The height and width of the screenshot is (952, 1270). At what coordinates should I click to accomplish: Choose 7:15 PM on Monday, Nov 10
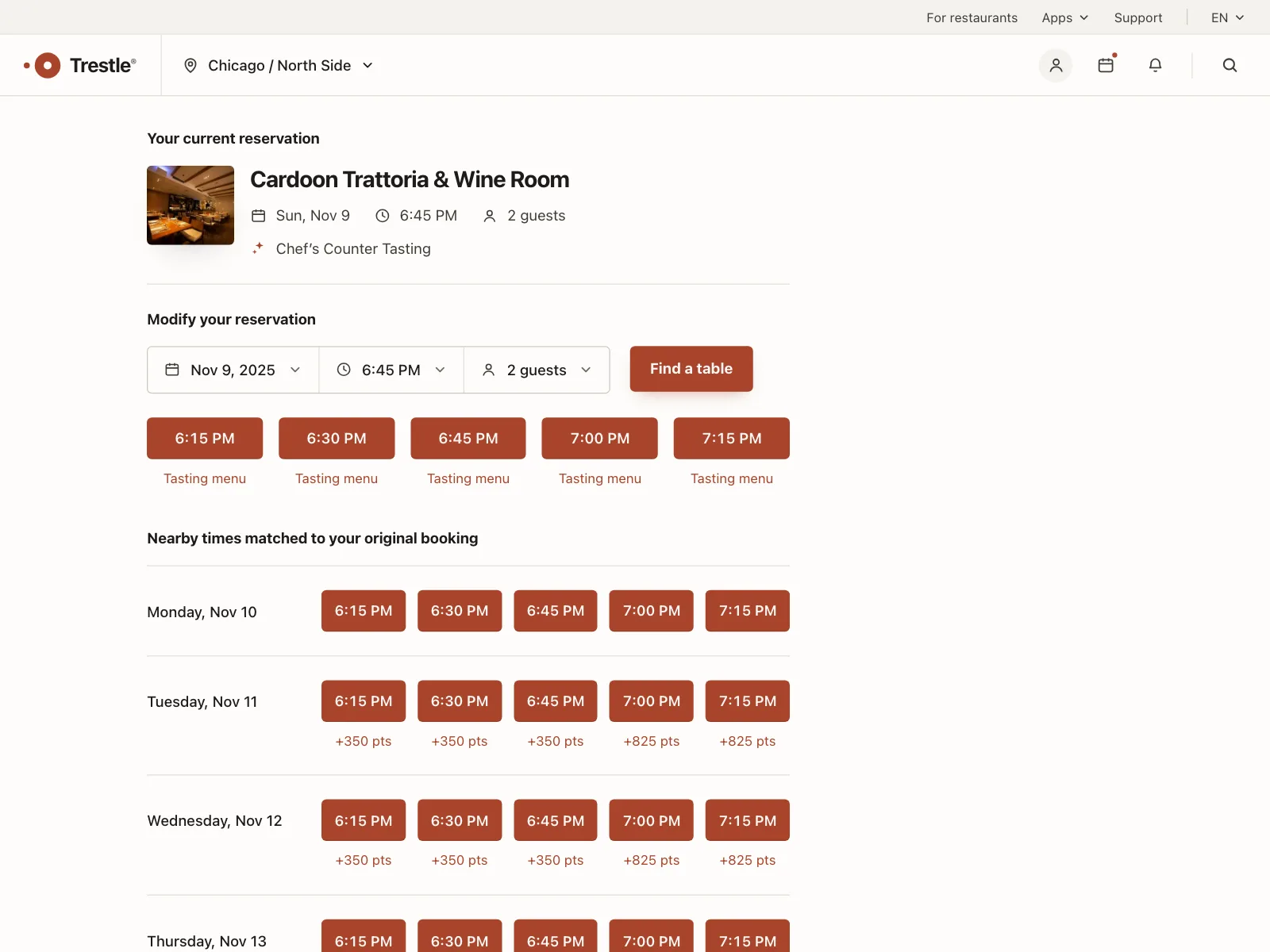pyautogui.click(x=748, y=611)
